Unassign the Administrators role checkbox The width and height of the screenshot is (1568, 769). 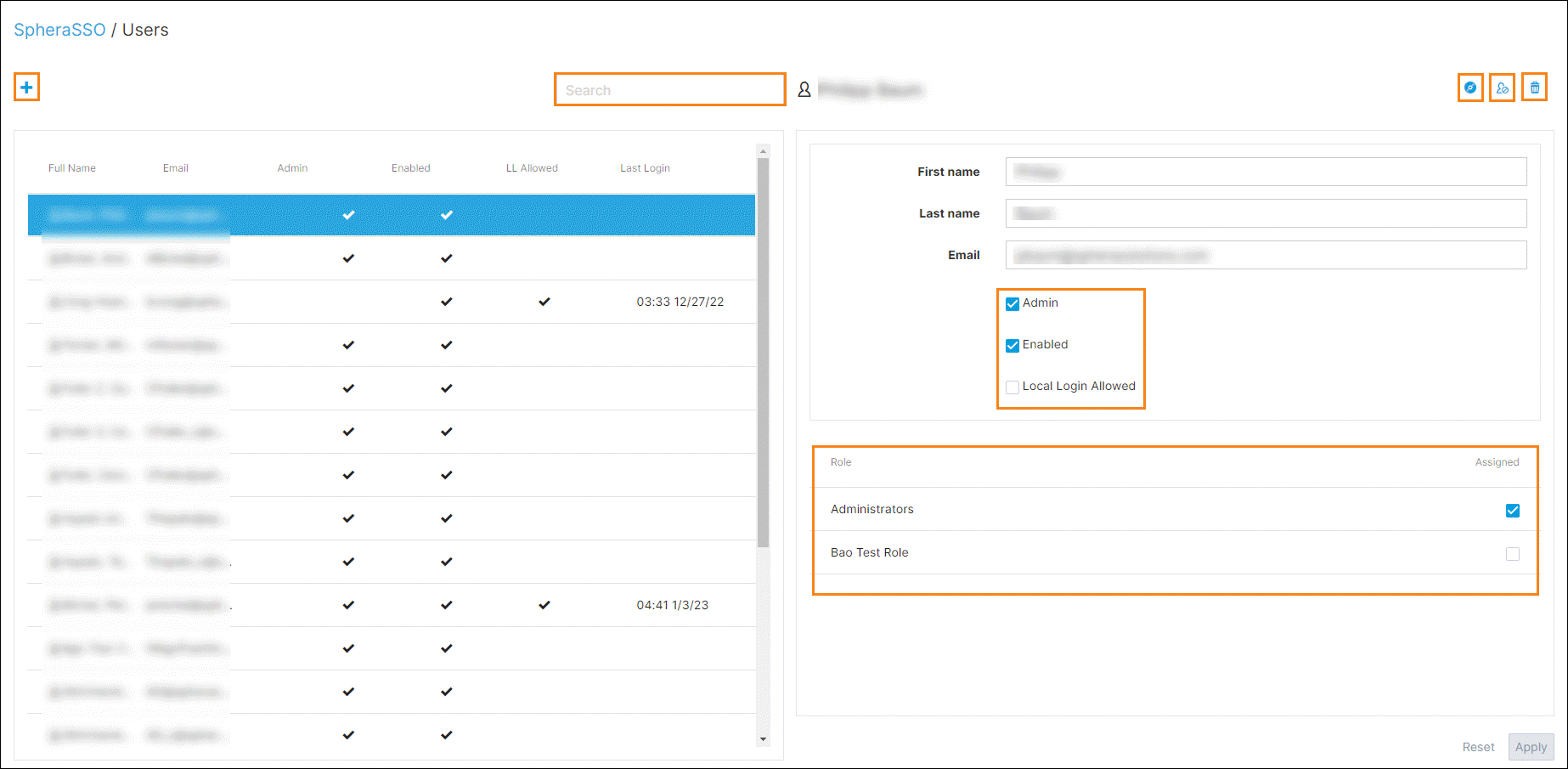[1512, 511]
